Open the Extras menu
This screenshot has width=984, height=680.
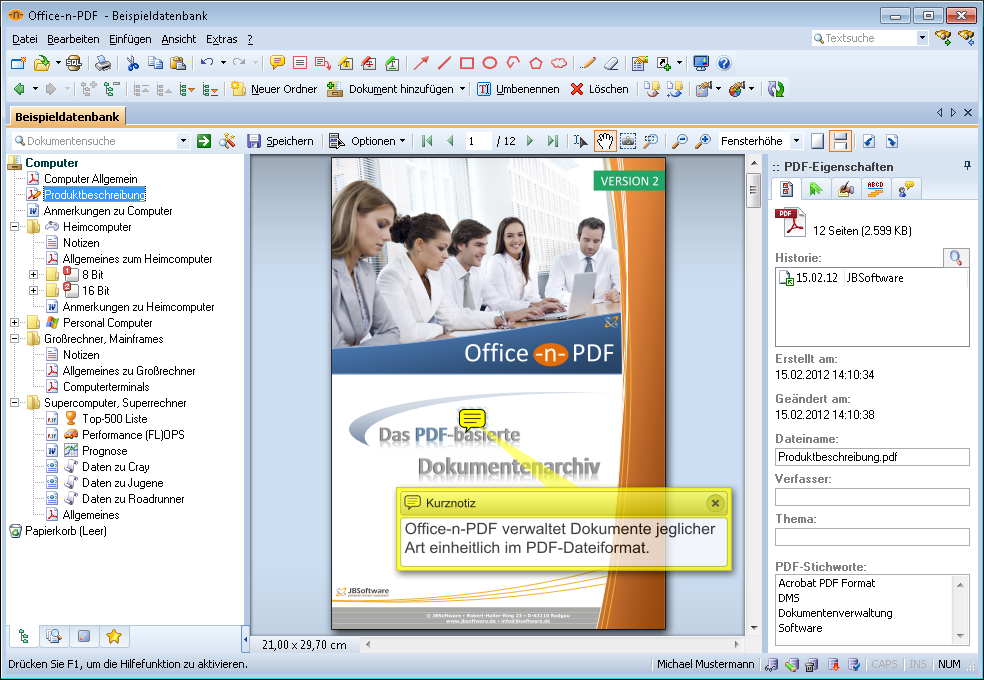coord(222,39)
